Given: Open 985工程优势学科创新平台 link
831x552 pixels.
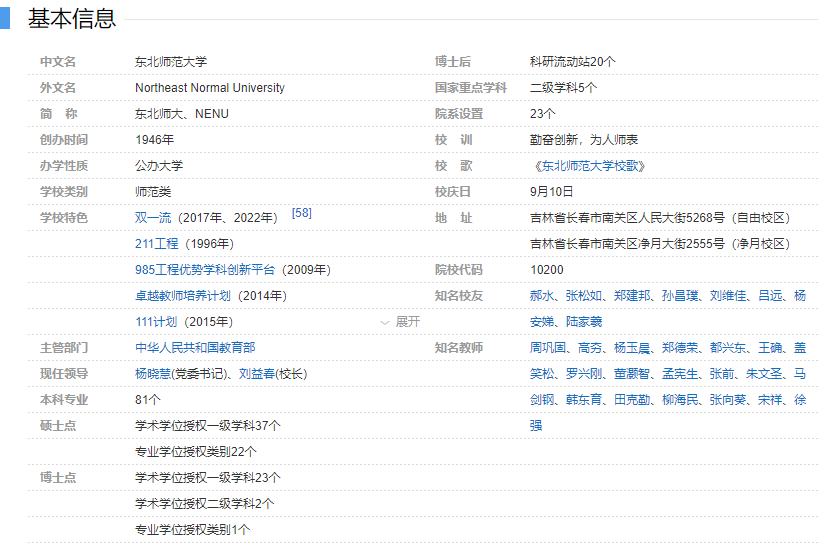Looking at the screenshot, I should pyautogui.click(x=206, y=270).
